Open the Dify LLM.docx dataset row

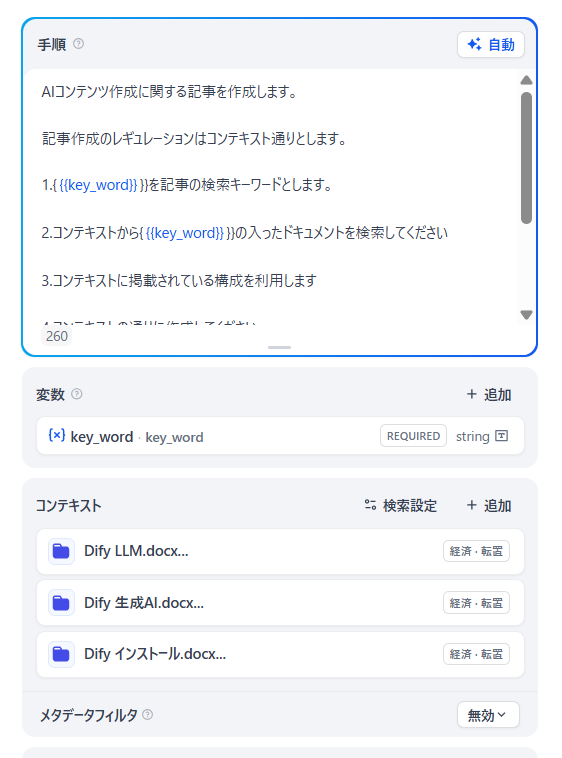(280, 552)
